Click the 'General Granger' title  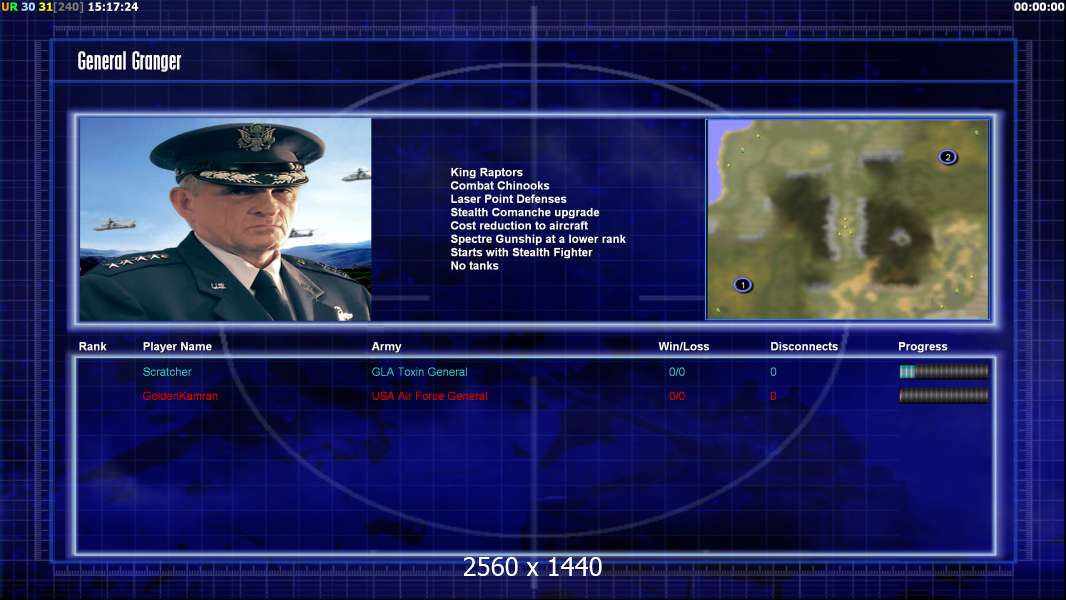129,61
